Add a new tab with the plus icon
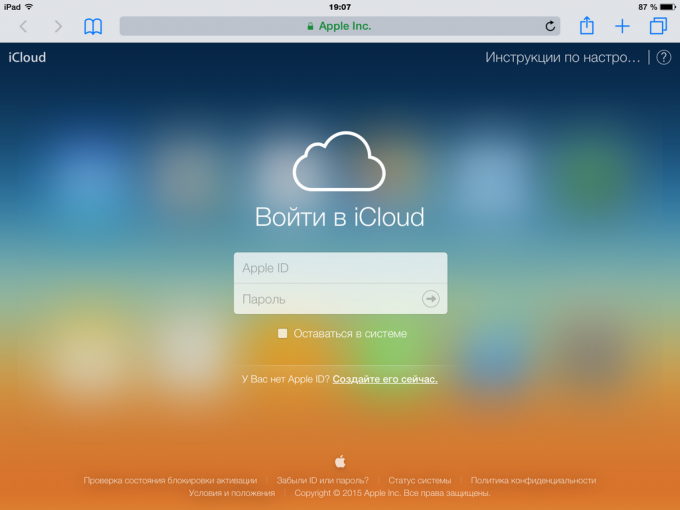680x510 pixels. (x=622, y=26)
